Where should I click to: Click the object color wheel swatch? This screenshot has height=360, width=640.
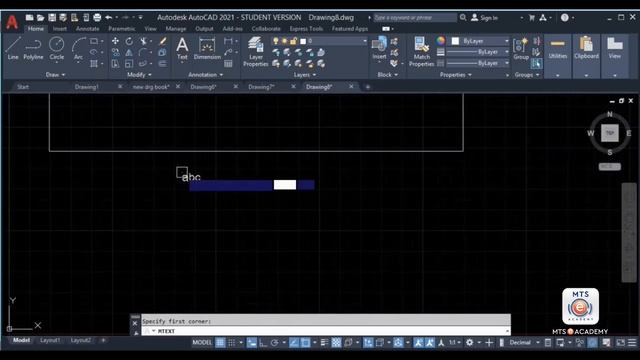(x=440, y=41)
